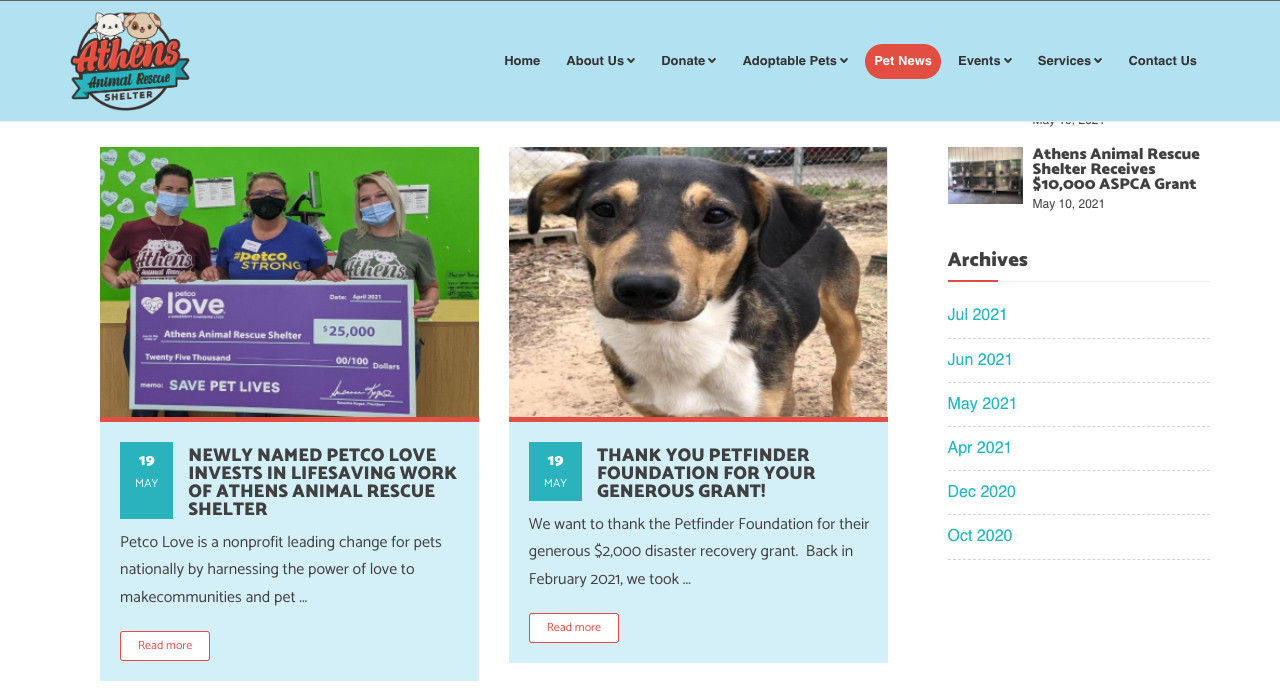This screenshot has width=1280, height=690.
Task: Click Read more under Petco Love post
Action: [165, 646]
